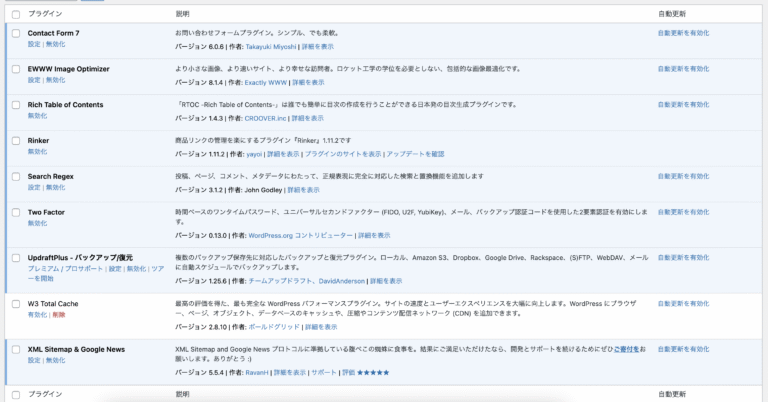Click 無効化 under Contact Form 7

[55, 44]
